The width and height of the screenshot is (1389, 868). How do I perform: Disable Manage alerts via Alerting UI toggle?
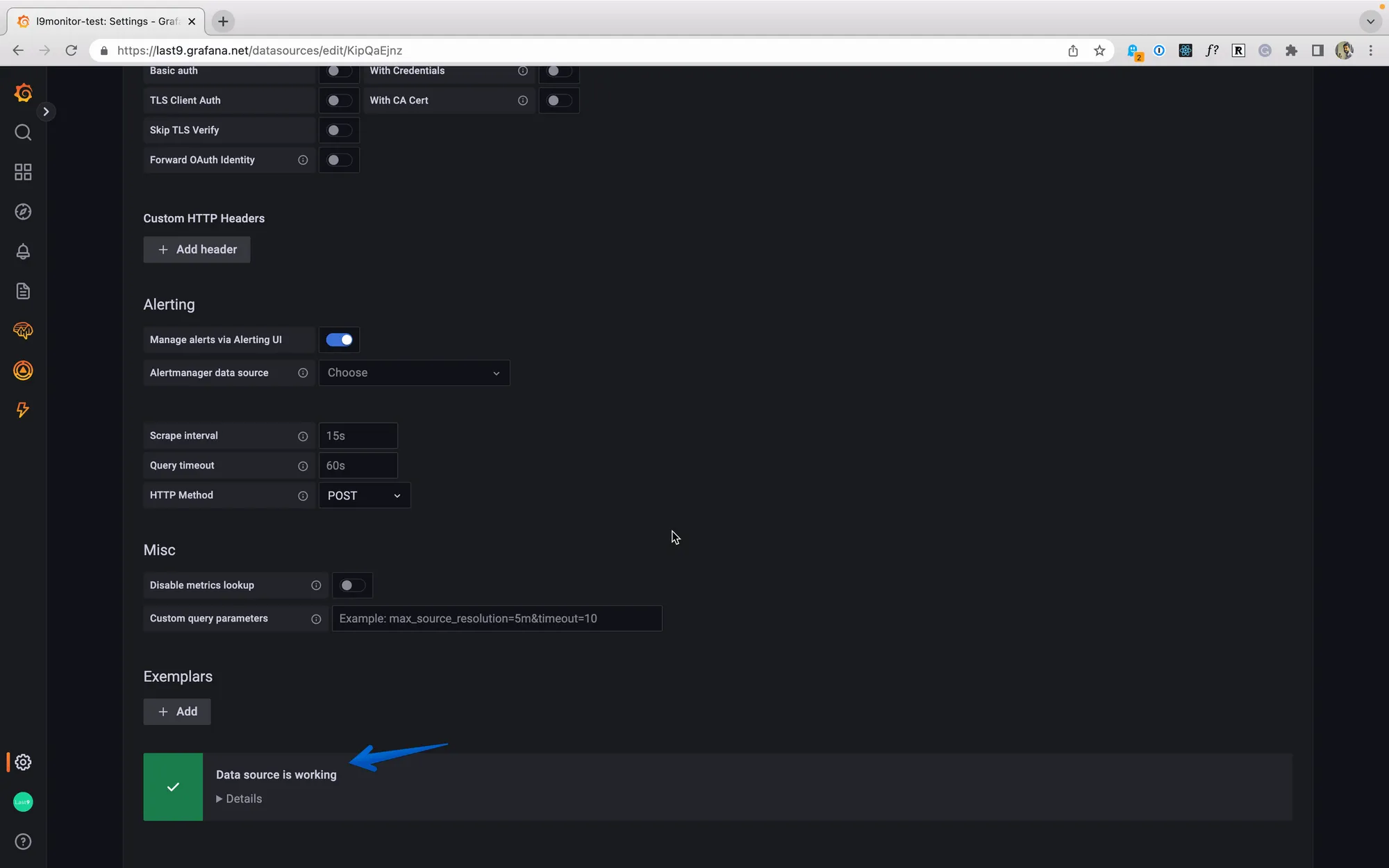339,340
